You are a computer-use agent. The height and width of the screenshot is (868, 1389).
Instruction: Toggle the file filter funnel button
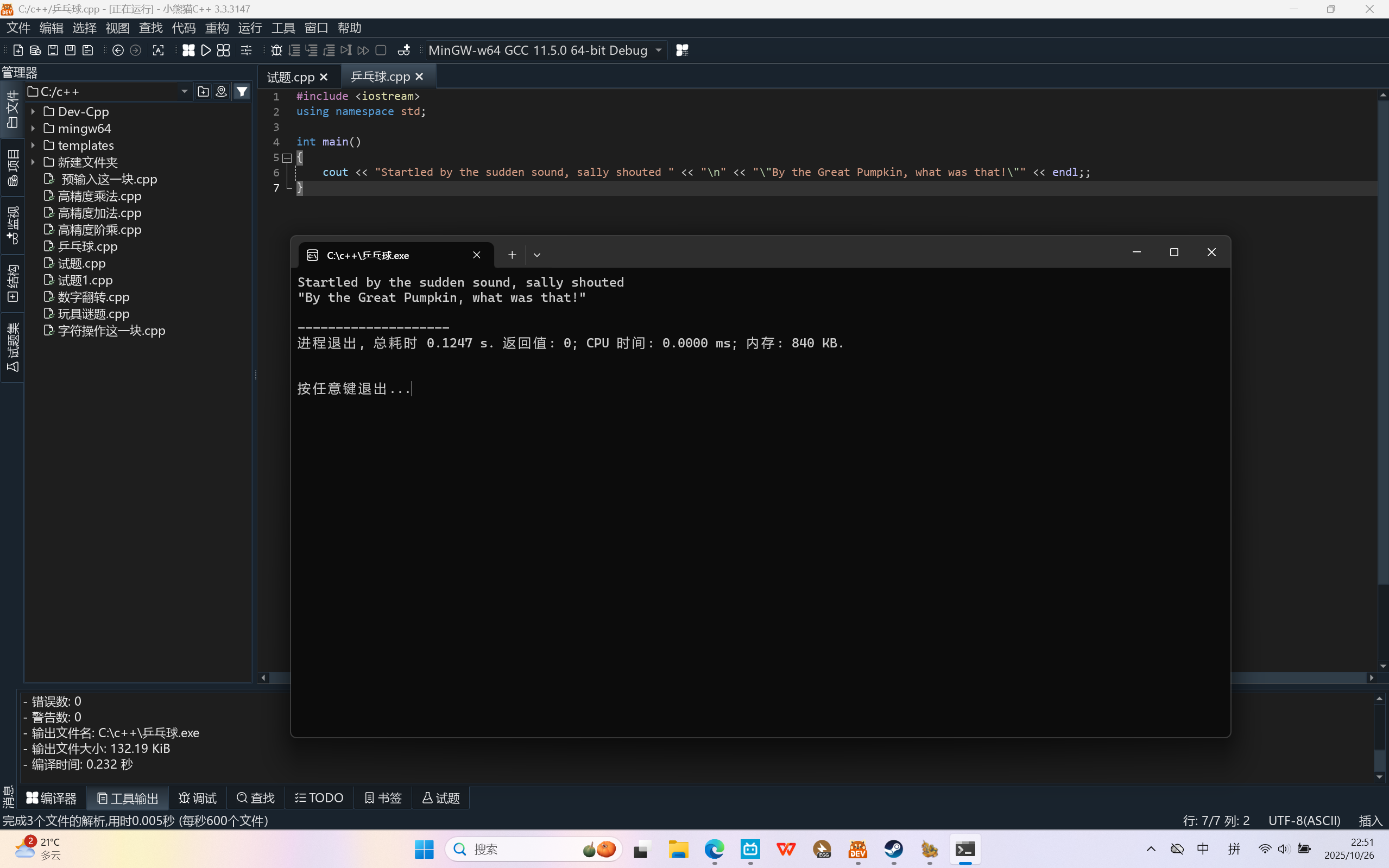[242, 91]
